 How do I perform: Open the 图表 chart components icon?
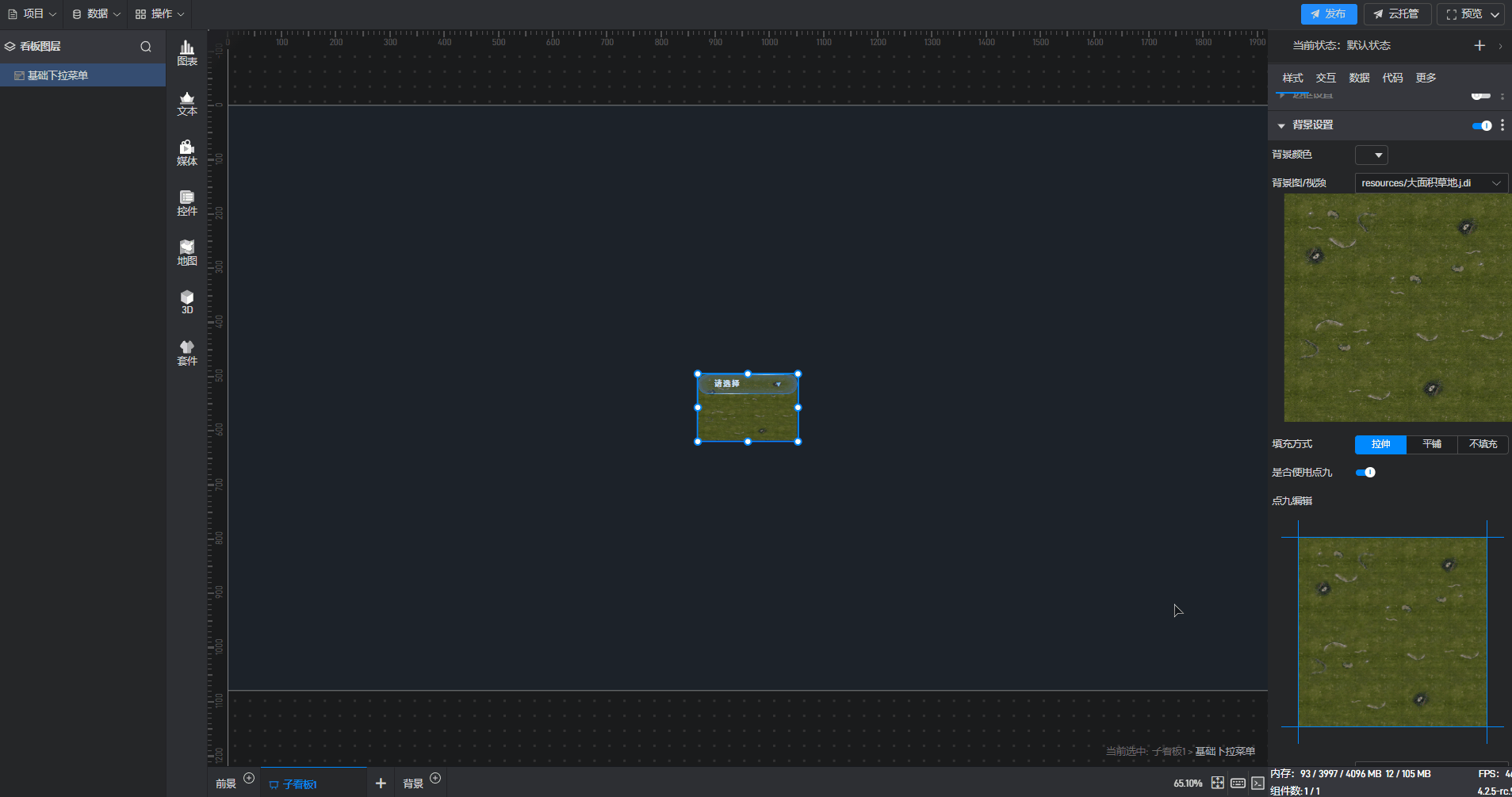coord(187,53)
